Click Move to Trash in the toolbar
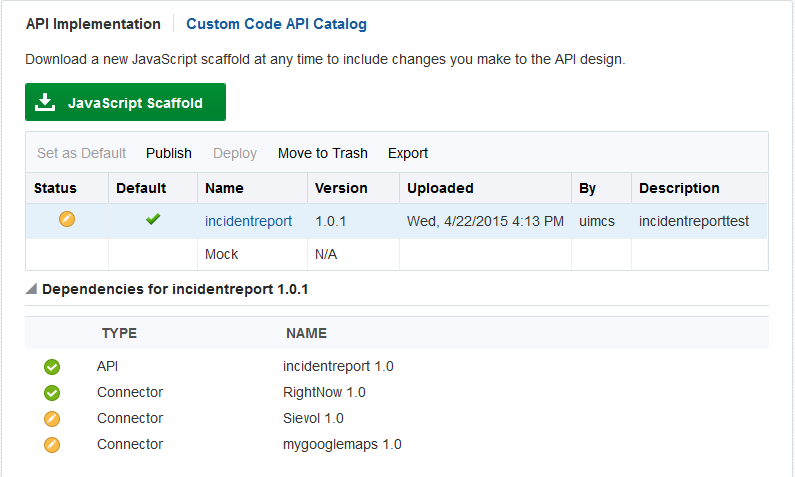This screenshot has height=477, width=795. [323, 153]
